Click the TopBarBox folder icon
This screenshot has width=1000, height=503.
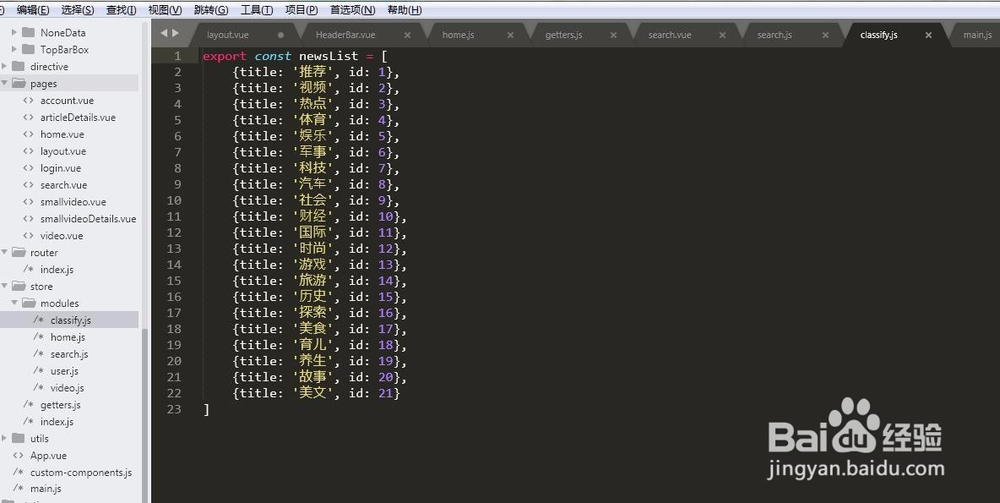(x=28, y=49)
